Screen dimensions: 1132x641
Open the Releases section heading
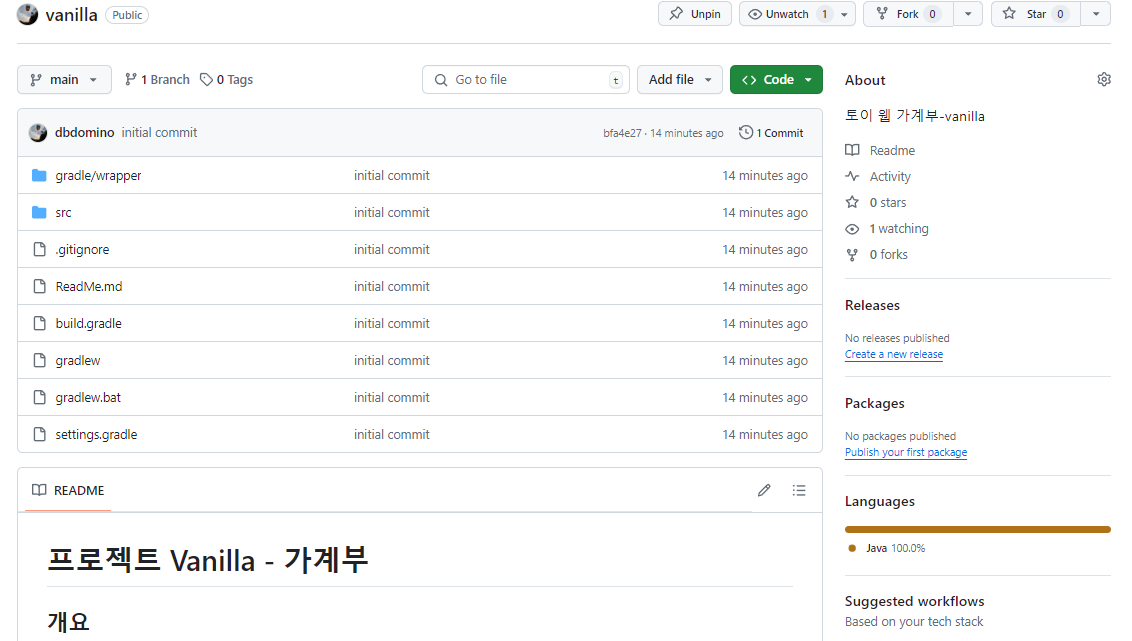pyautogui.click(x=872, y=305)
